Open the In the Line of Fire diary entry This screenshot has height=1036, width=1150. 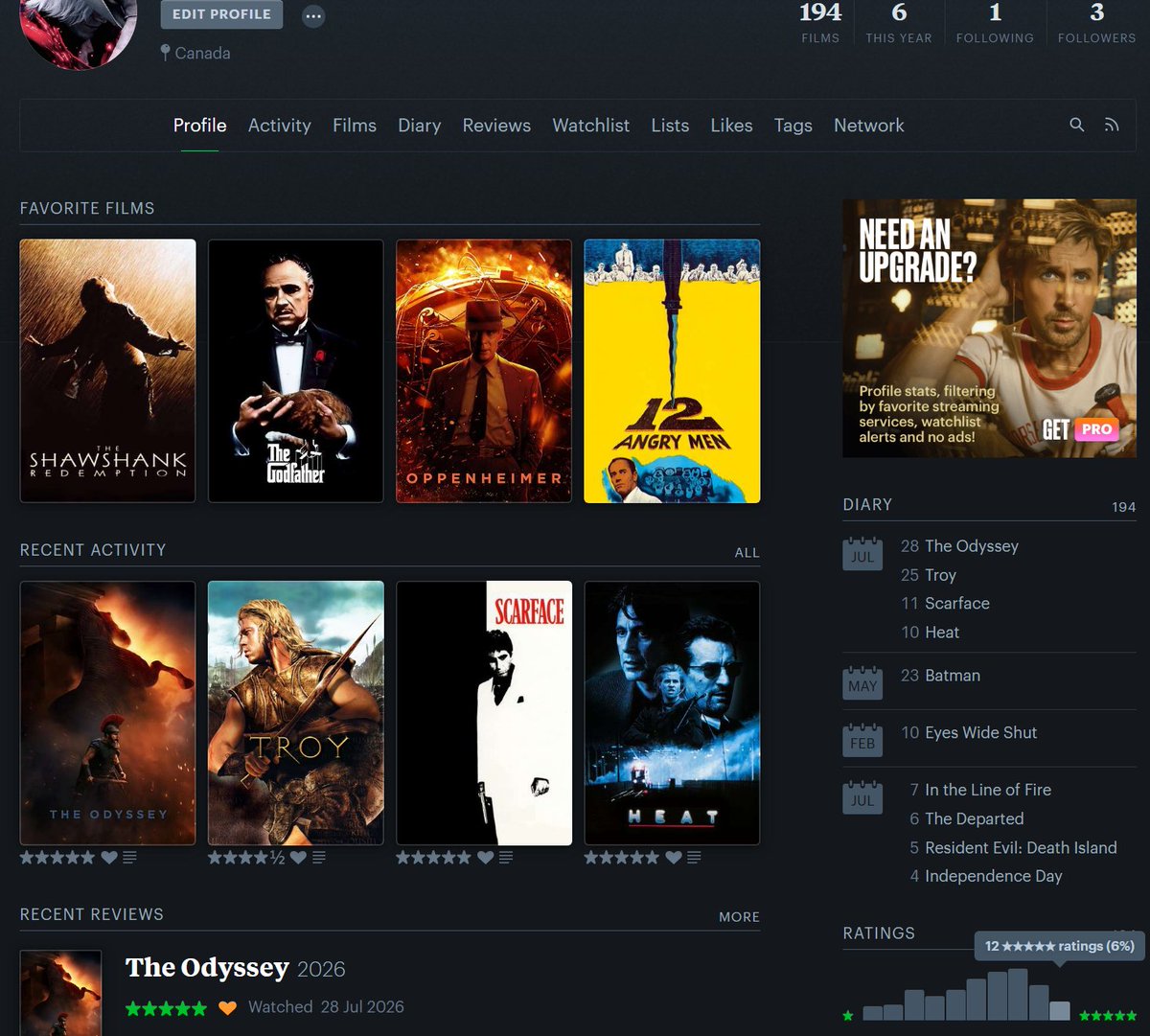point(988,790)
